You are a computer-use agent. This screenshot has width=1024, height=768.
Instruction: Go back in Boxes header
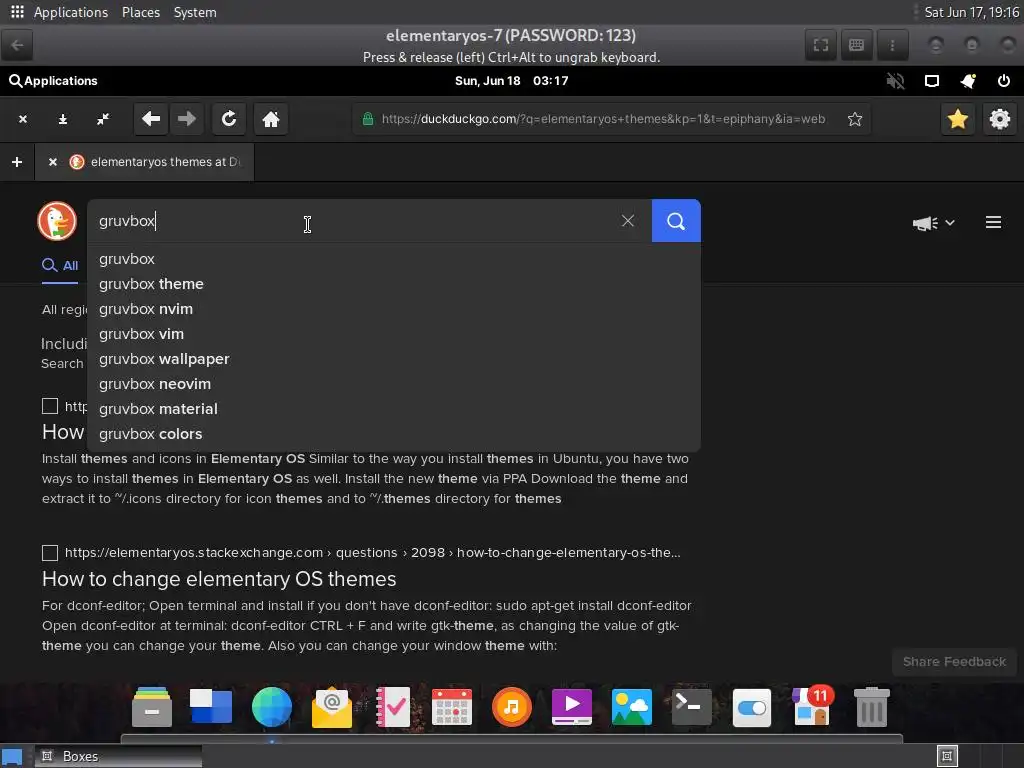17,45
